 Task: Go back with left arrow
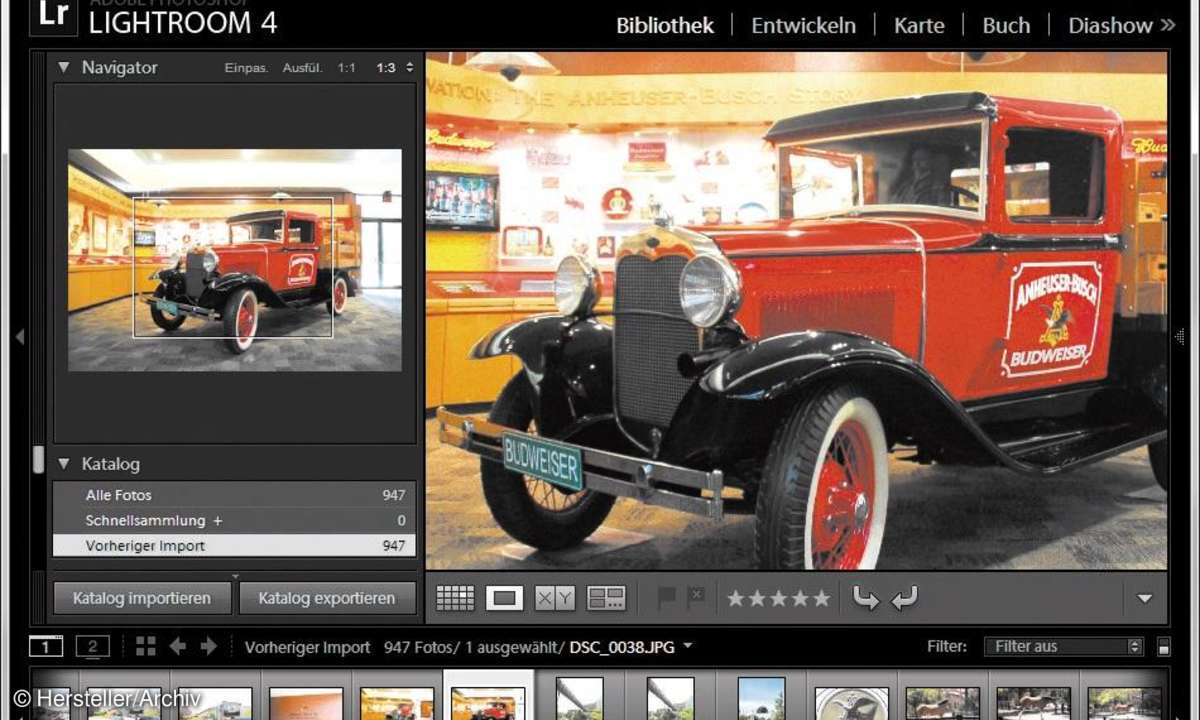click(x=178, y=646)
